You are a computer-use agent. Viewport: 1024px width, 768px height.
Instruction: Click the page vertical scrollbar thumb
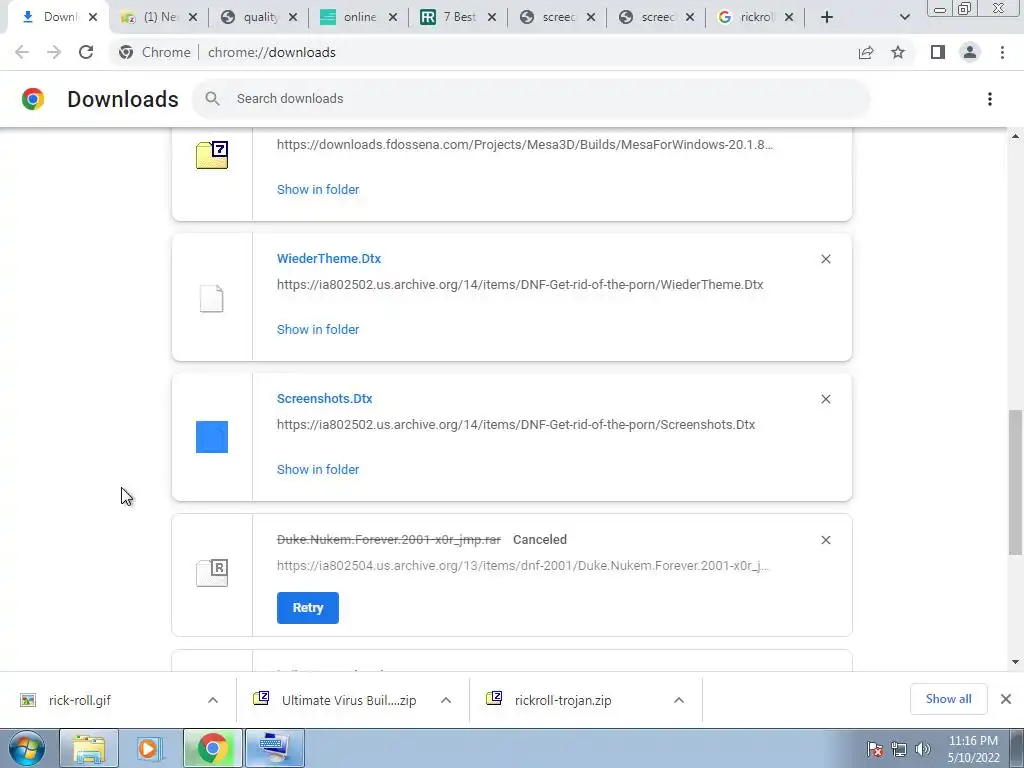click(x=1014, y=483)
